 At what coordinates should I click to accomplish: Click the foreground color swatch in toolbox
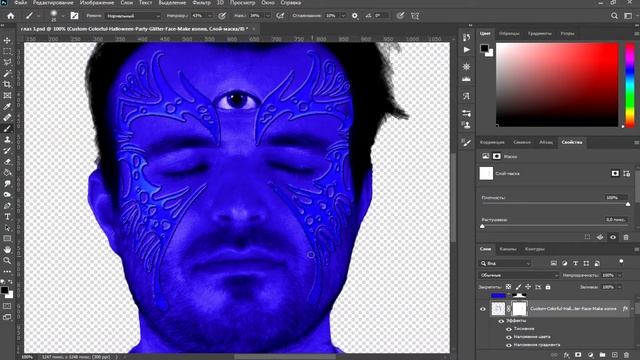tap(4, 290)
